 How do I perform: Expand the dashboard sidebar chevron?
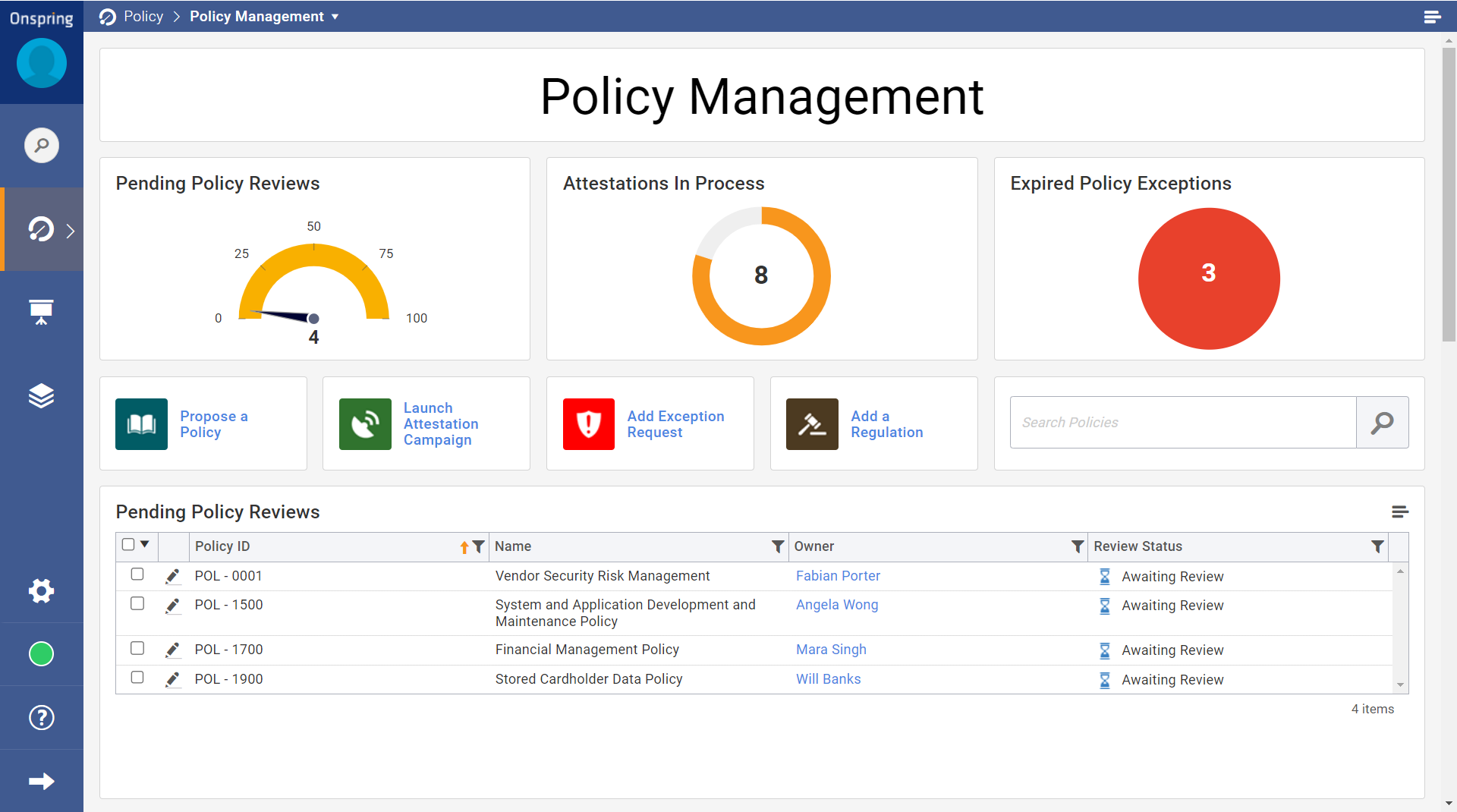[x=71, y=231]
